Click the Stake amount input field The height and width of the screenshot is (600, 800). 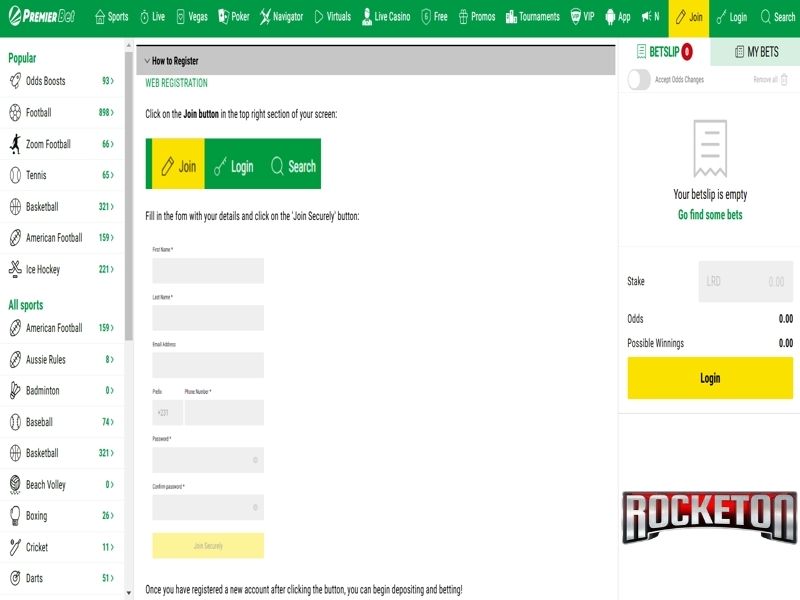coord(745,282)
